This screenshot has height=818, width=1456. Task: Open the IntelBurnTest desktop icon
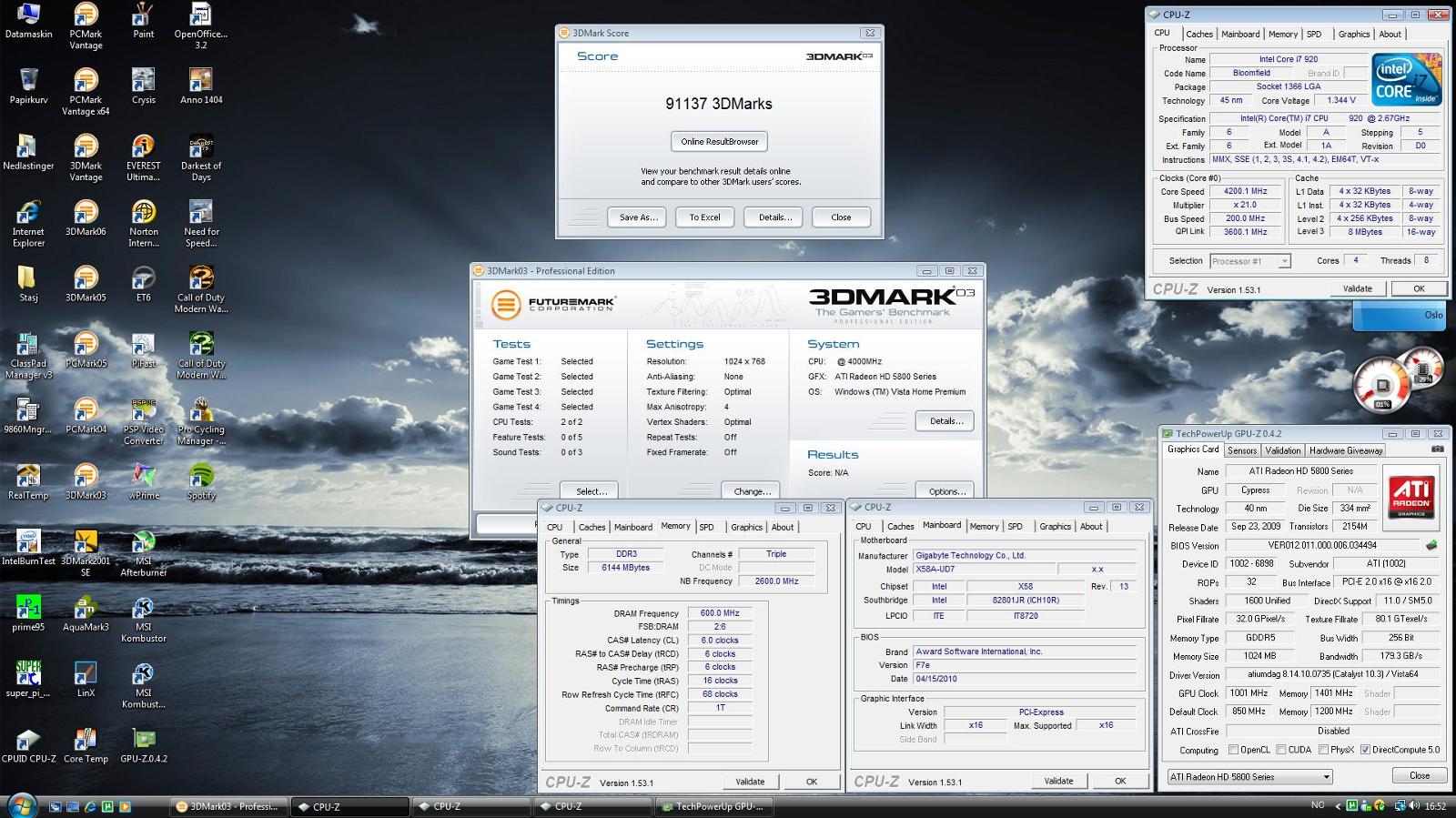pos(28,548)
